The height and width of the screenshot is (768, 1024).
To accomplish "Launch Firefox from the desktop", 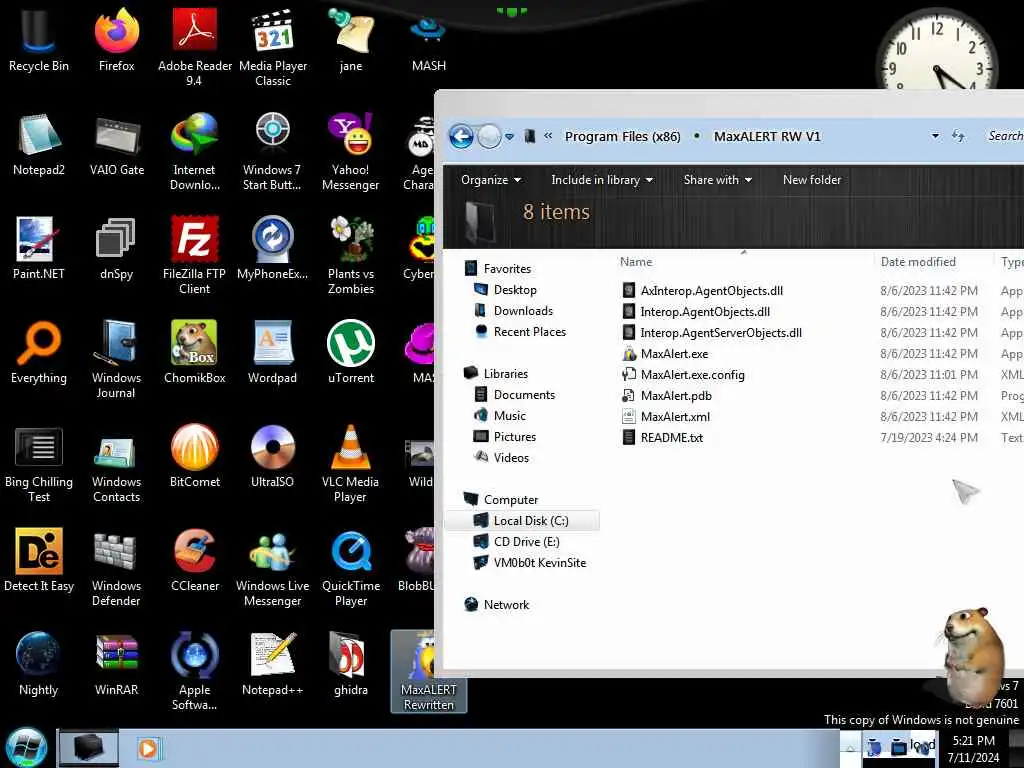I will click(117, 40).
